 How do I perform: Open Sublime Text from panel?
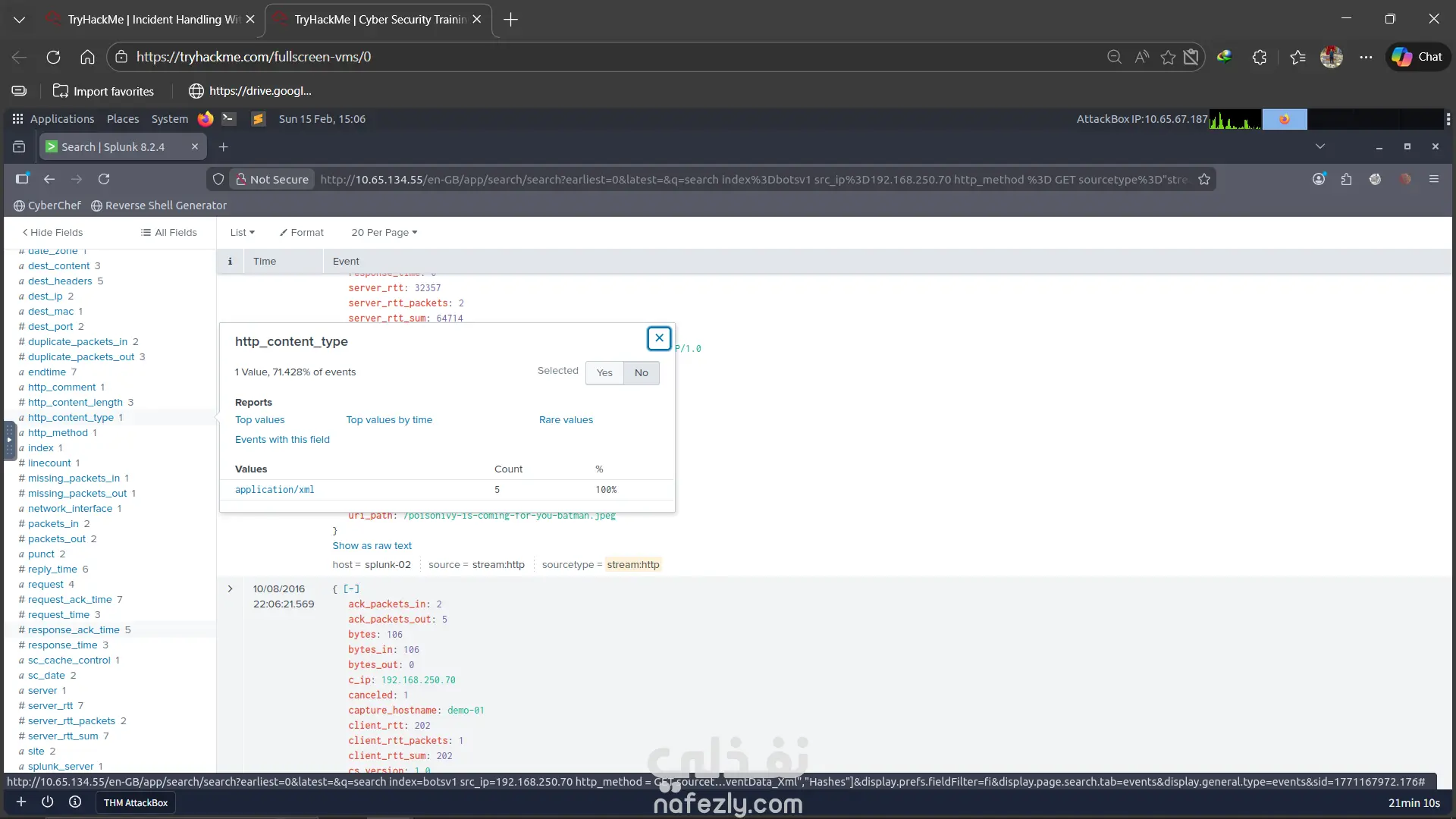[258, 119]
